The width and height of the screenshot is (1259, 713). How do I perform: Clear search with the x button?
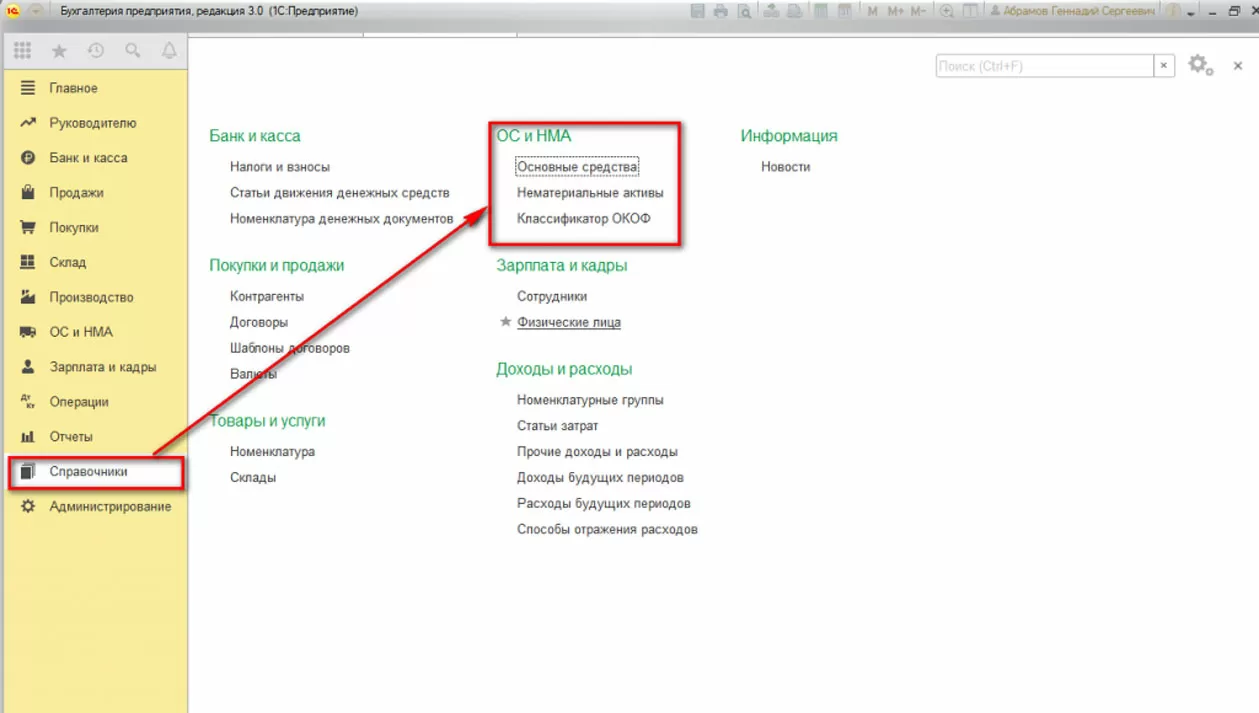[1164, 66]
